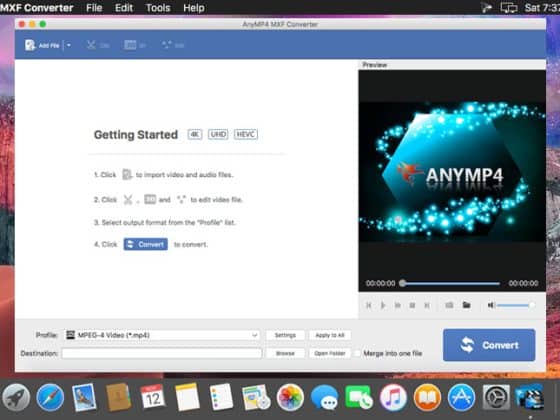Open the Add File dropdown arrow

[69, 45]
